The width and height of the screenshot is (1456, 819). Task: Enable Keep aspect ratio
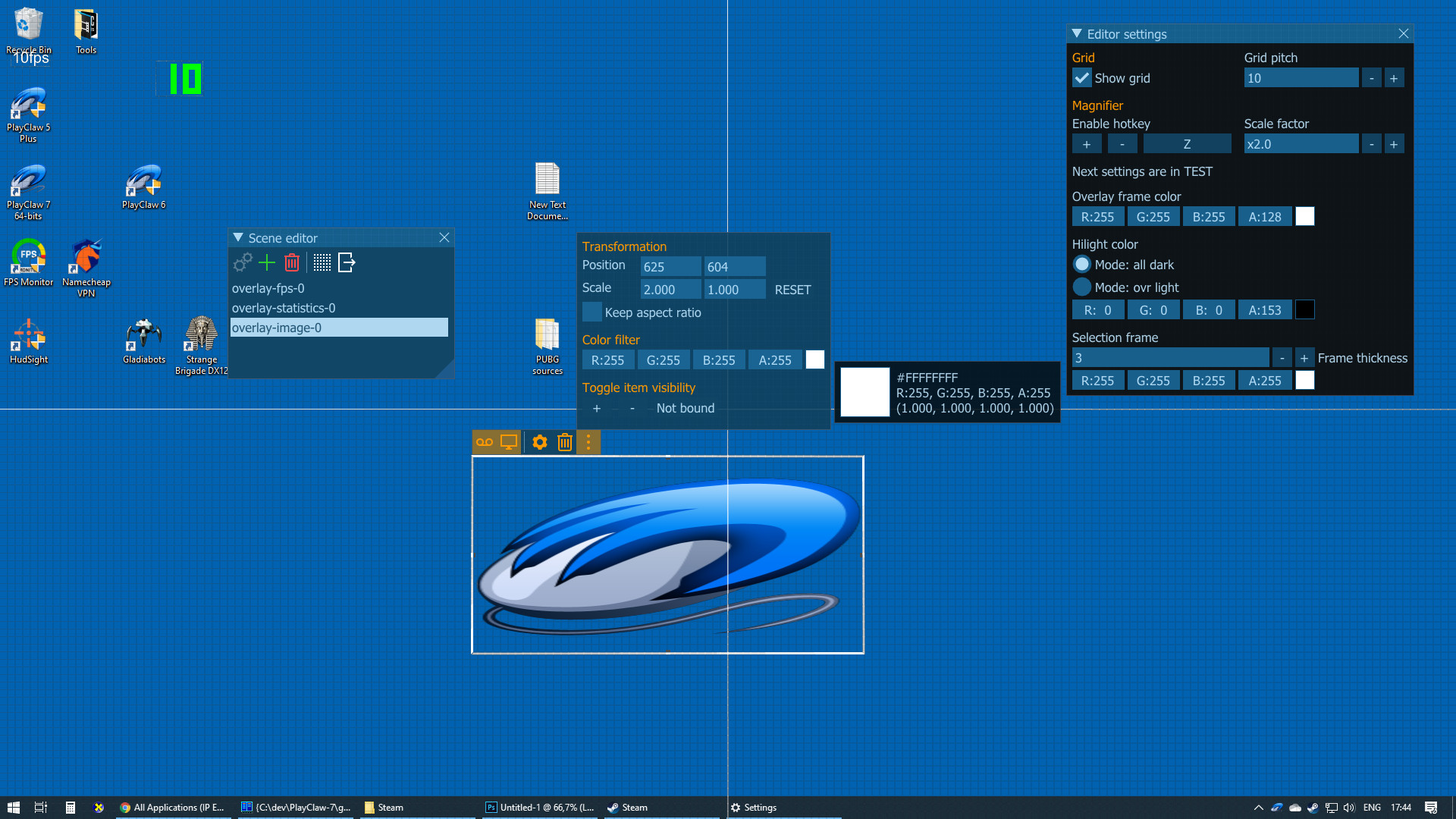592,312
